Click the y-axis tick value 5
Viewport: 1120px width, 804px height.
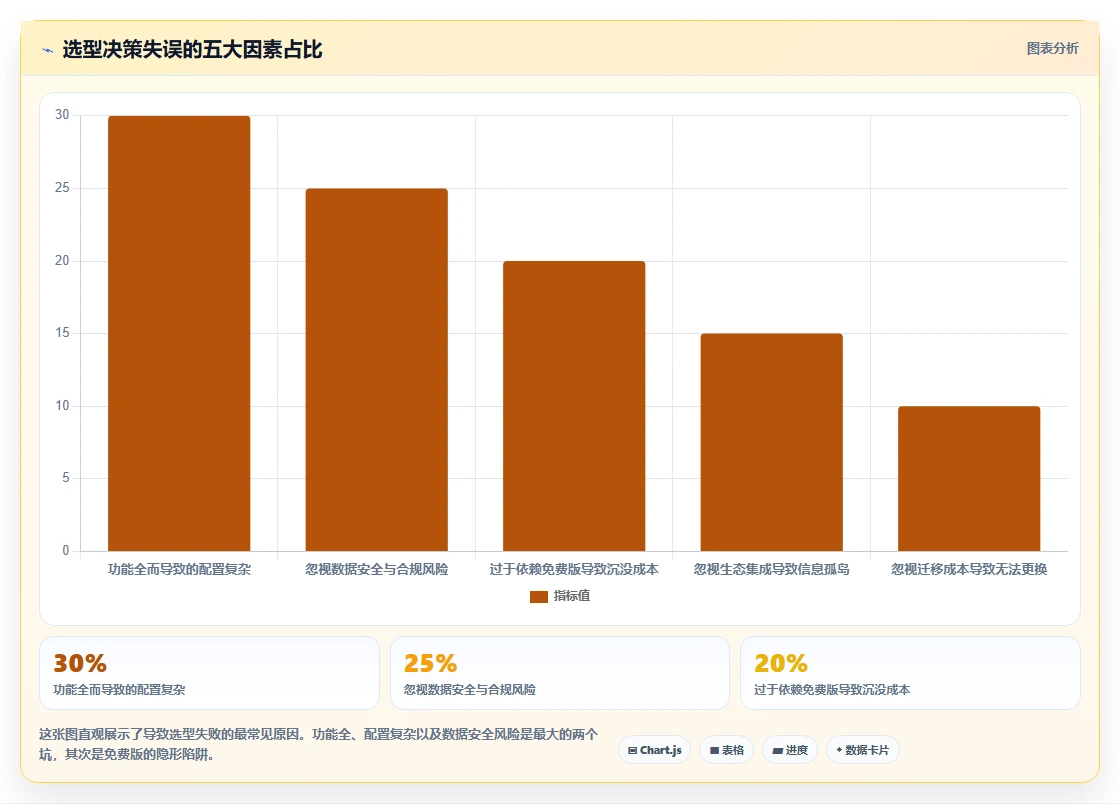[66, 478]
